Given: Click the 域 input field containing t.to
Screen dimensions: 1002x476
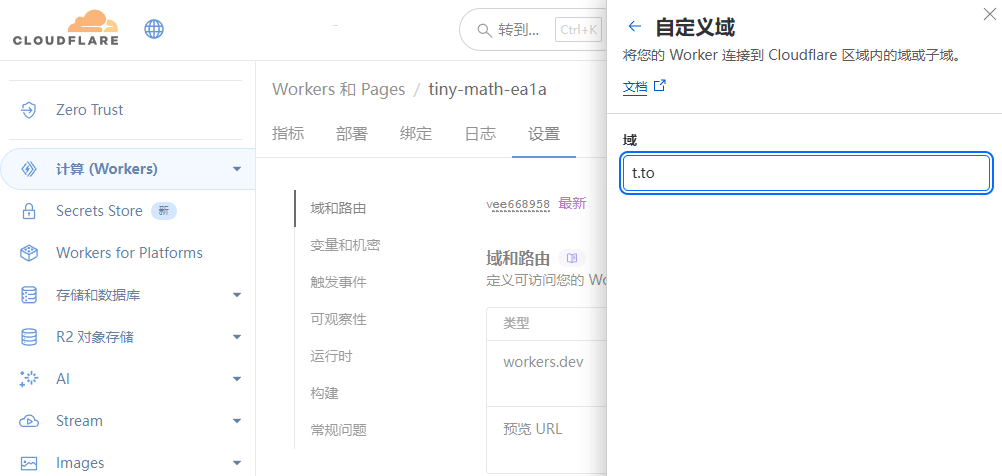Looking at the screenshot, I should point(806,173).
